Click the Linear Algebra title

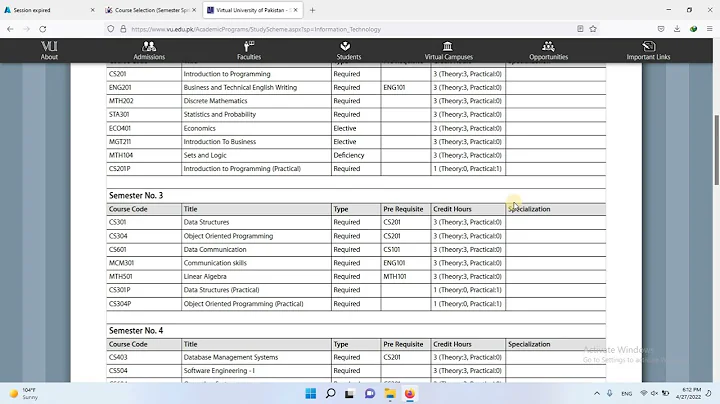pos(205,276)
